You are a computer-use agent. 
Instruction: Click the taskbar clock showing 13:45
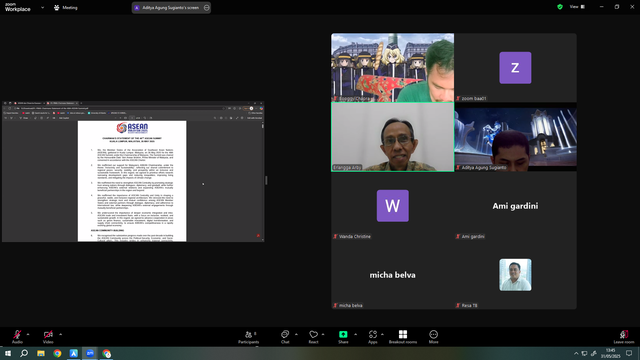(x=611, y=353)
